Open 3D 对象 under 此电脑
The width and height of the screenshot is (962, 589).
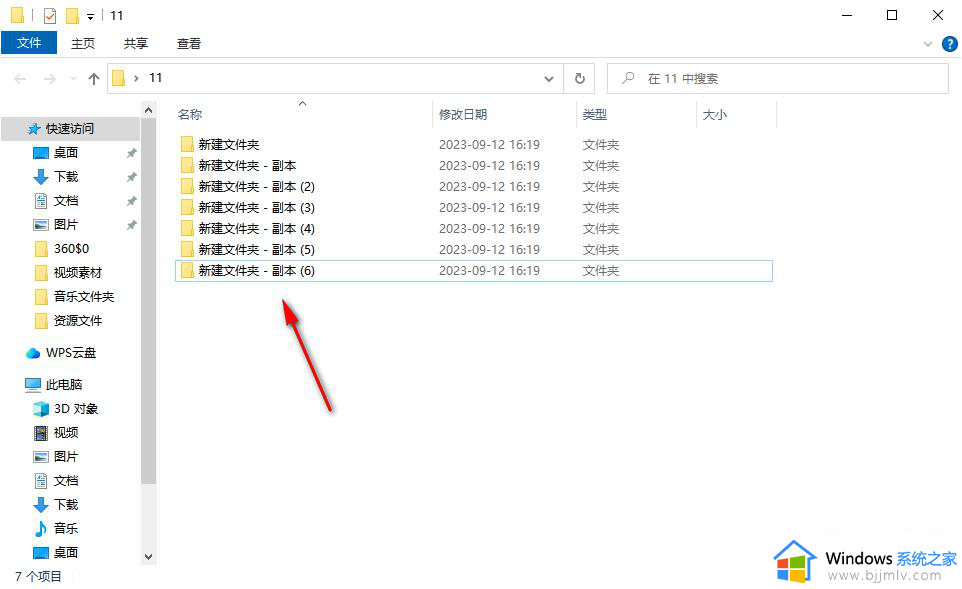[x=75, y=409]
